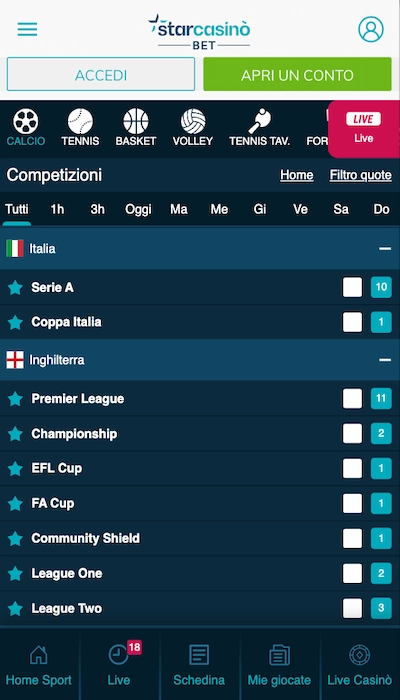Switch to the Oggi tab
The image size is (400, 700).
coord(138,209)
